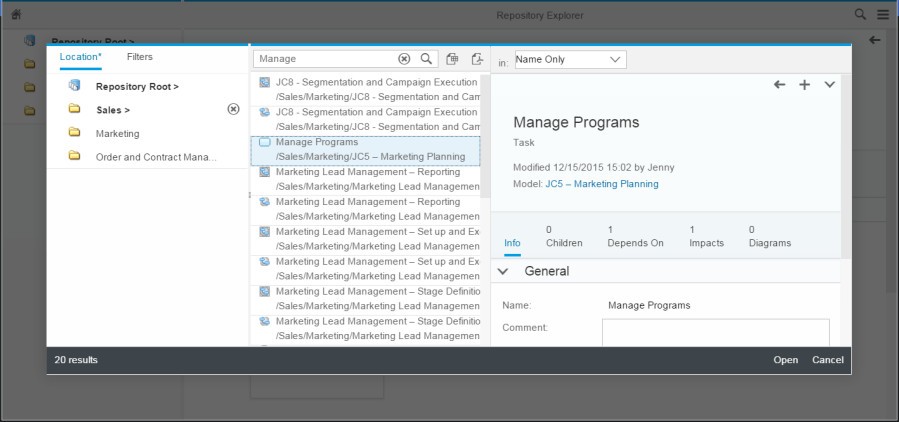Follow the JC5 – Marketing Planning model link
The image size is (899, 422).
click(601, 184)
